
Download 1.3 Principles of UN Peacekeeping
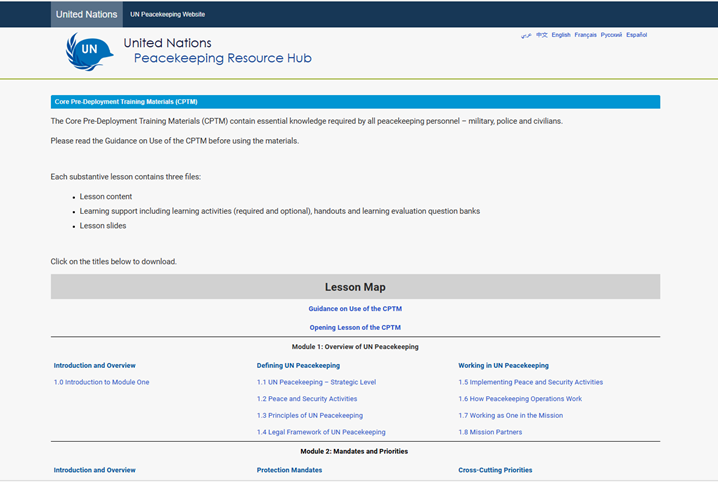point(310,416)
